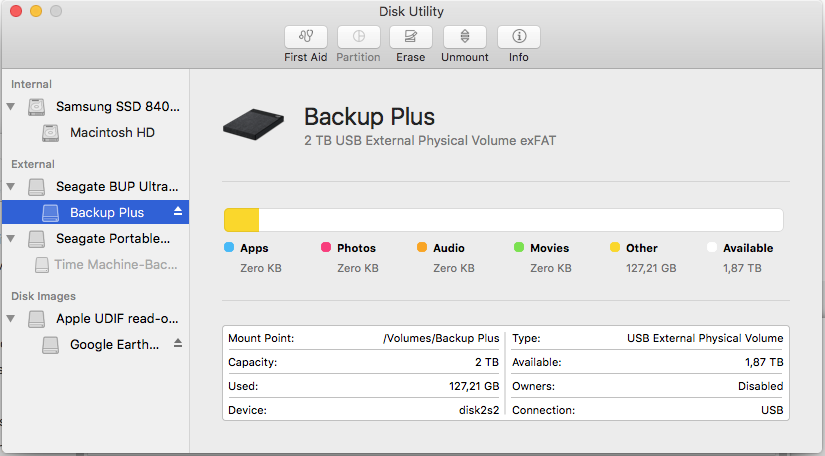Run First Aid on the selected volume

(306, 37)
